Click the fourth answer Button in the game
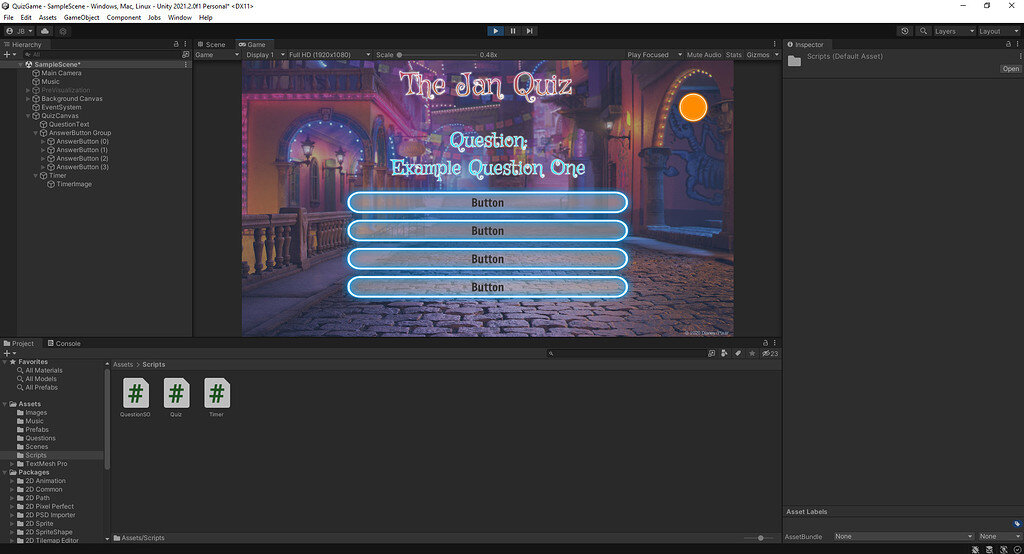 point(487,287)
